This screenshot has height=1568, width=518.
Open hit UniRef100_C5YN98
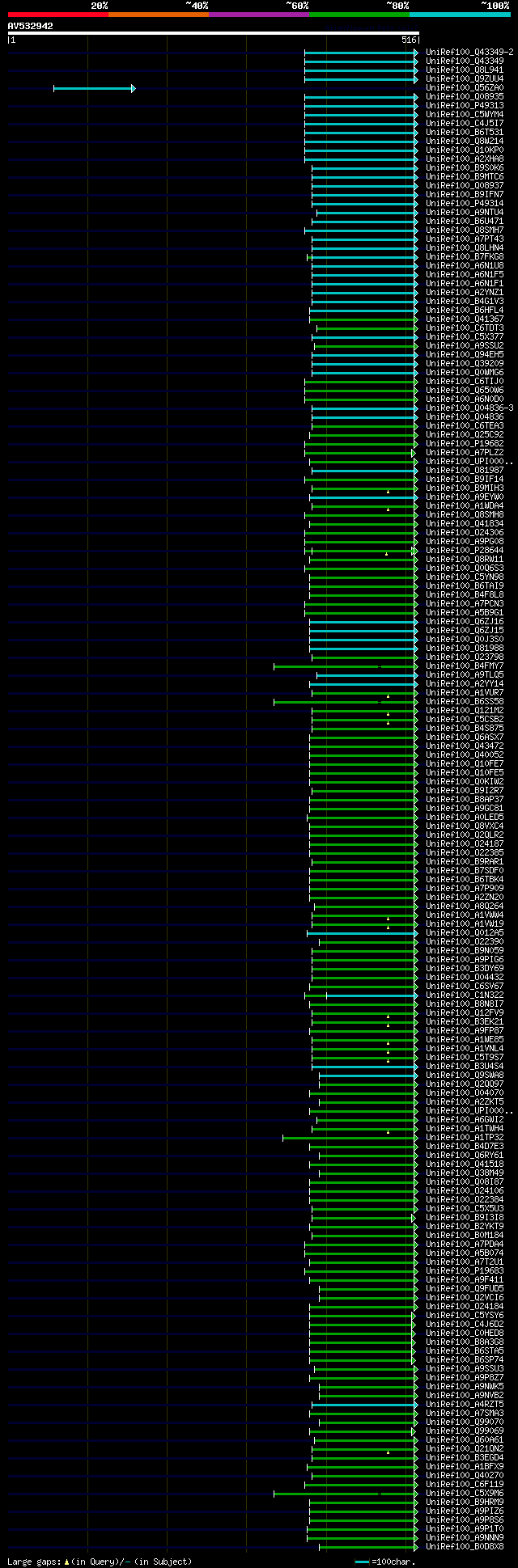(465, 577)
